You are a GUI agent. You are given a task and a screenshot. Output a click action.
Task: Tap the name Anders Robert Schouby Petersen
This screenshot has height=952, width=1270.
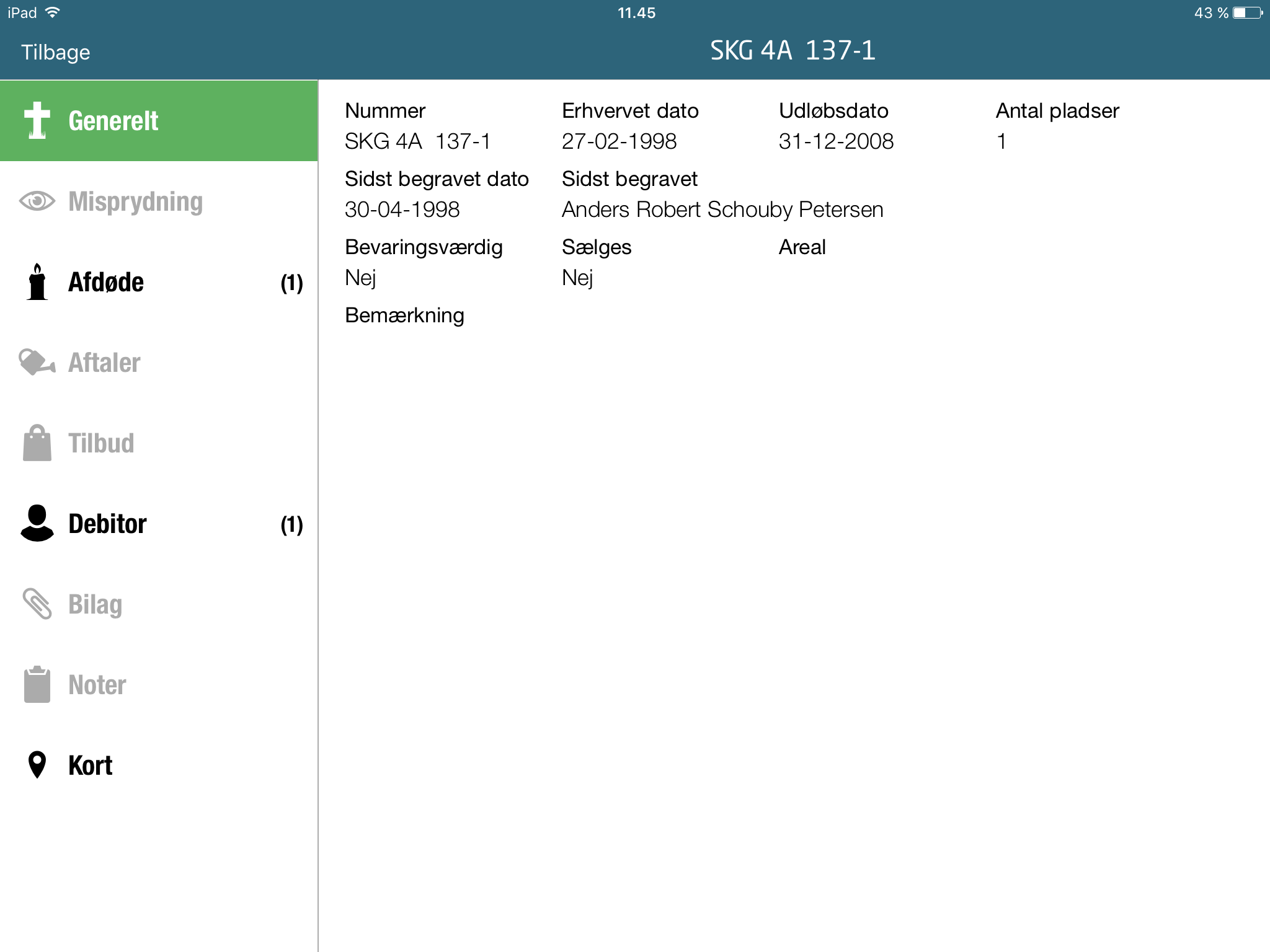[722, 209]
